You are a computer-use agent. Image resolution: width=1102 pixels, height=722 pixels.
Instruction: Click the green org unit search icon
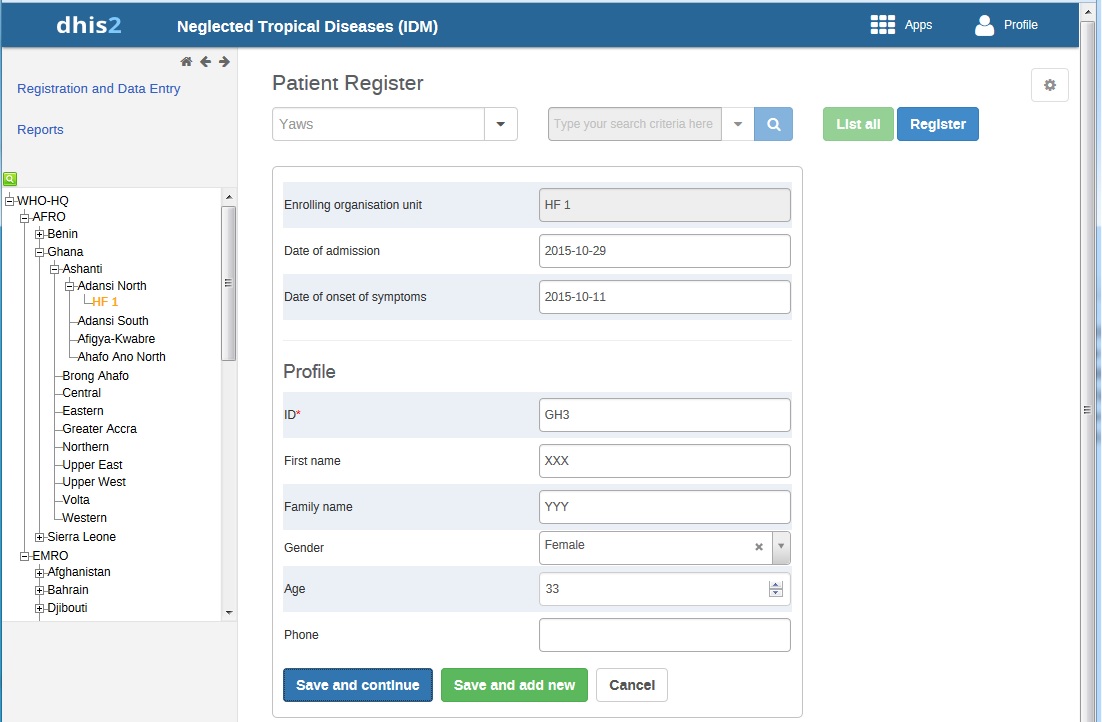(x=9, y=179)
